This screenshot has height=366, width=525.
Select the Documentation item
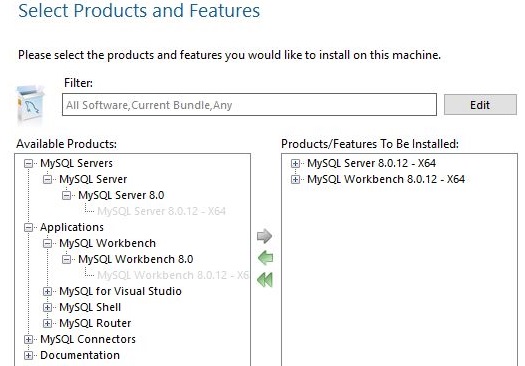(x=80, y=355)
